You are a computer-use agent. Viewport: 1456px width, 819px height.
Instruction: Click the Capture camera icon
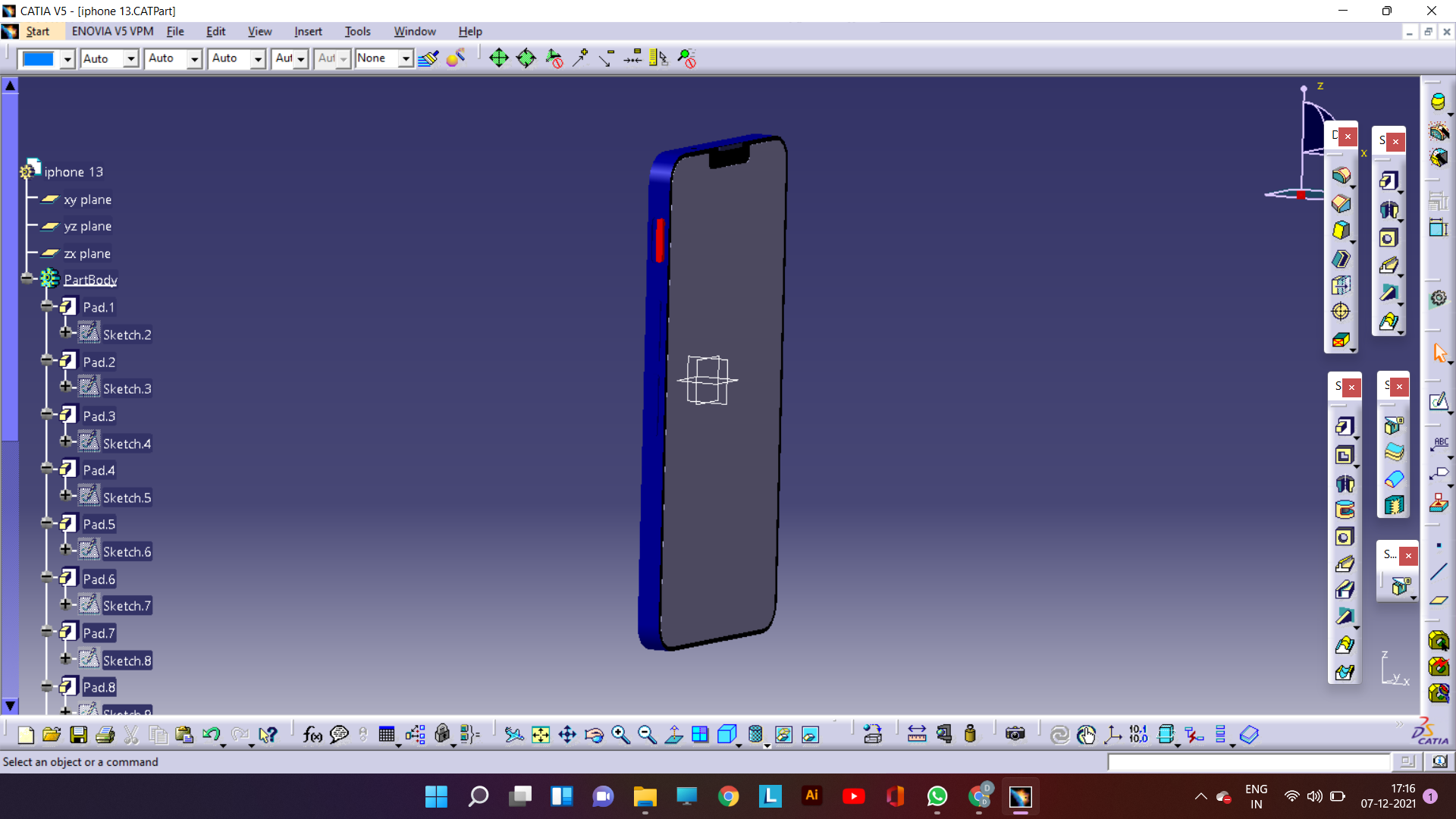point(1015,734)
